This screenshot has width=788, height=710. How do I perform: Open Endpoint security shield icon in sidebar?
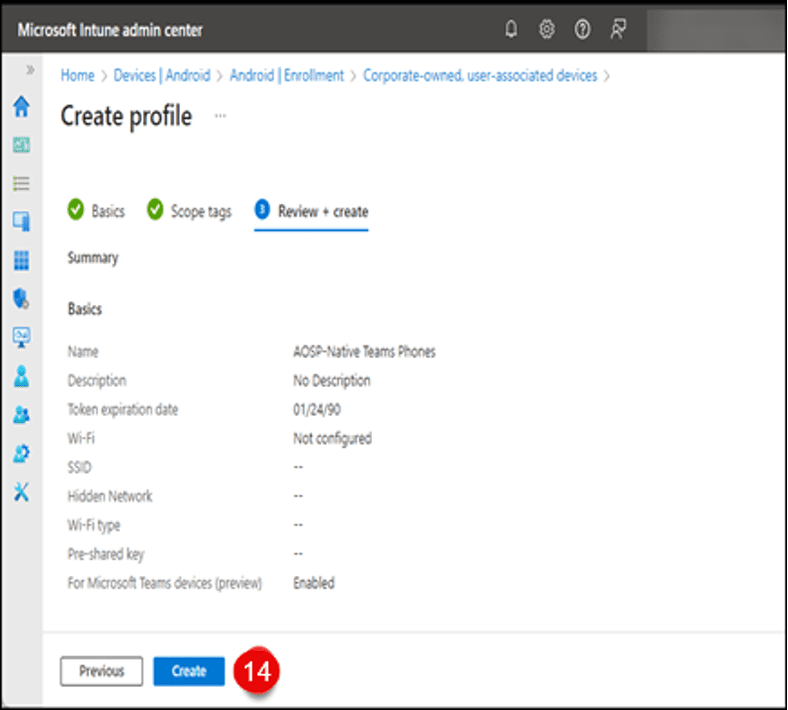21,298
